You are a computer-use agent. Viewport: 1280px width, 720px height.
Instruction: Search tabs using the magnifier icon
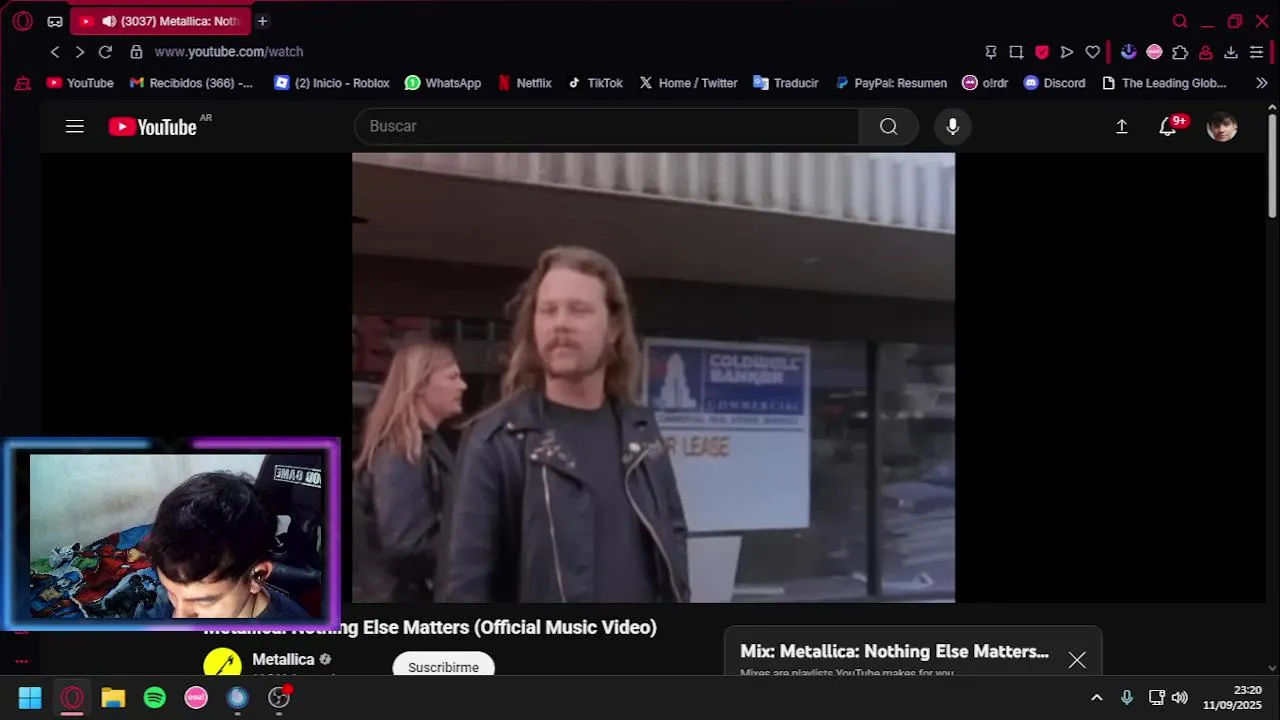(1180, 21)
